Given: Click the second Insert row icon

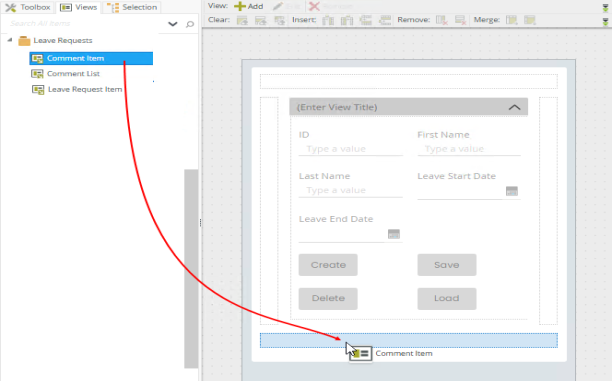Looking at the screenshot, I should [x=385, y=20].
